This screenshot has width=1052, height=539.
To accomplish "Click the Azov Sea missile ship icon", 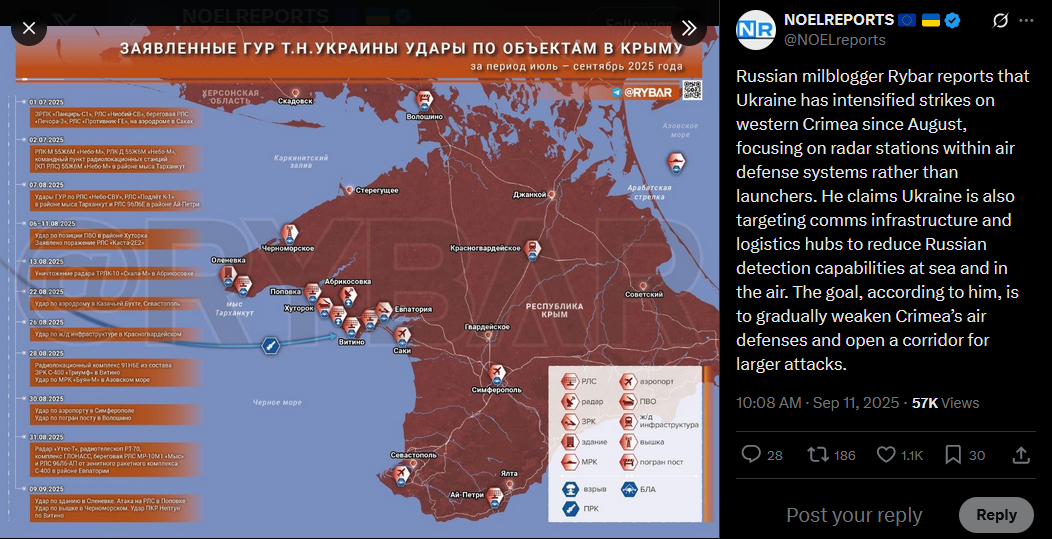I will tap(676, 164).
